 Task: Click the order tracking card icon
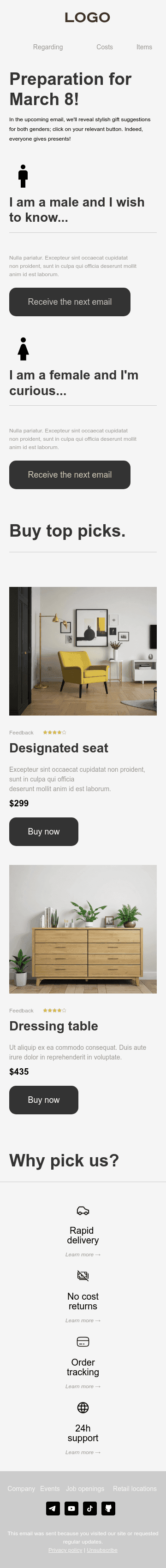[83, 1342]
